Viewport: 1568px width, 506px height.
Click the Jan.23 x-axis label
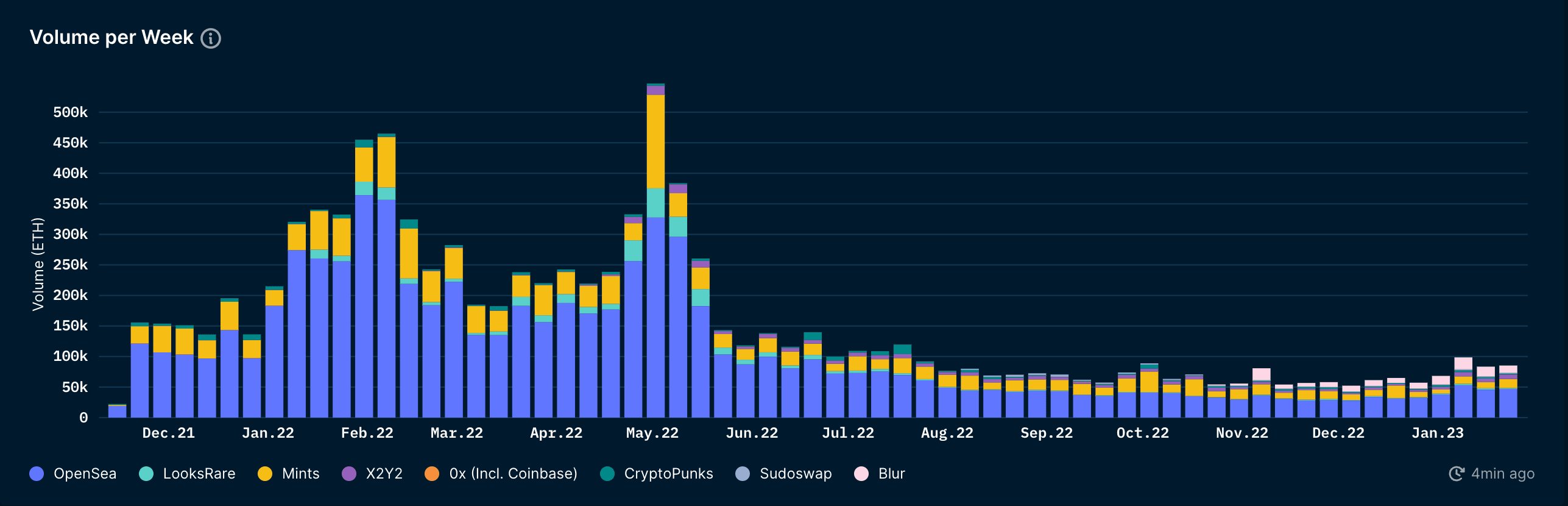point(1437,433)
